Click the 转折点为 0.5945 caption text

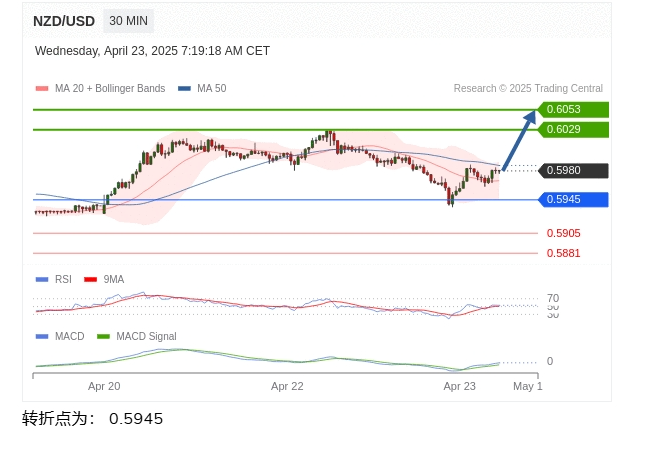click(93, 419)
